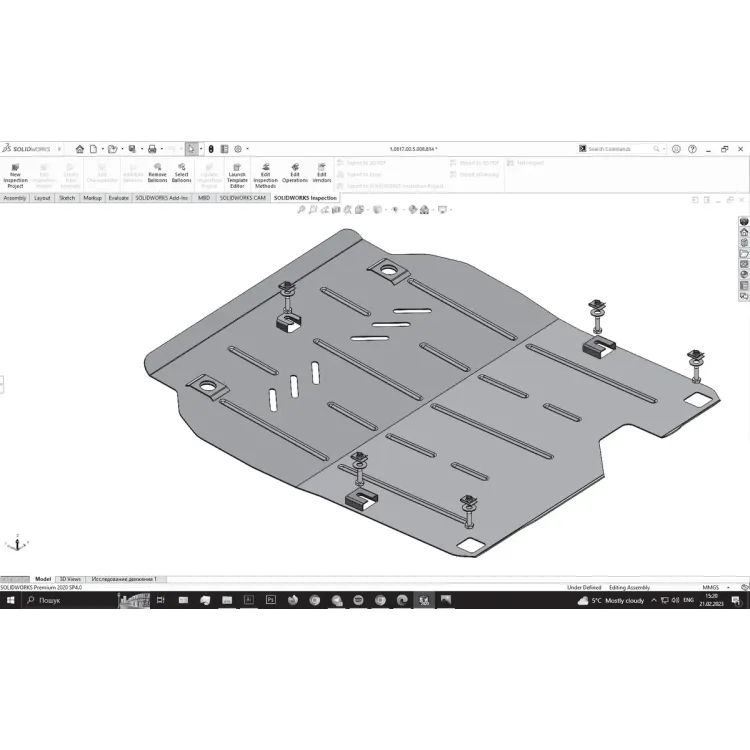
Task: Launch Template Editor
Action: coord(237,176)
